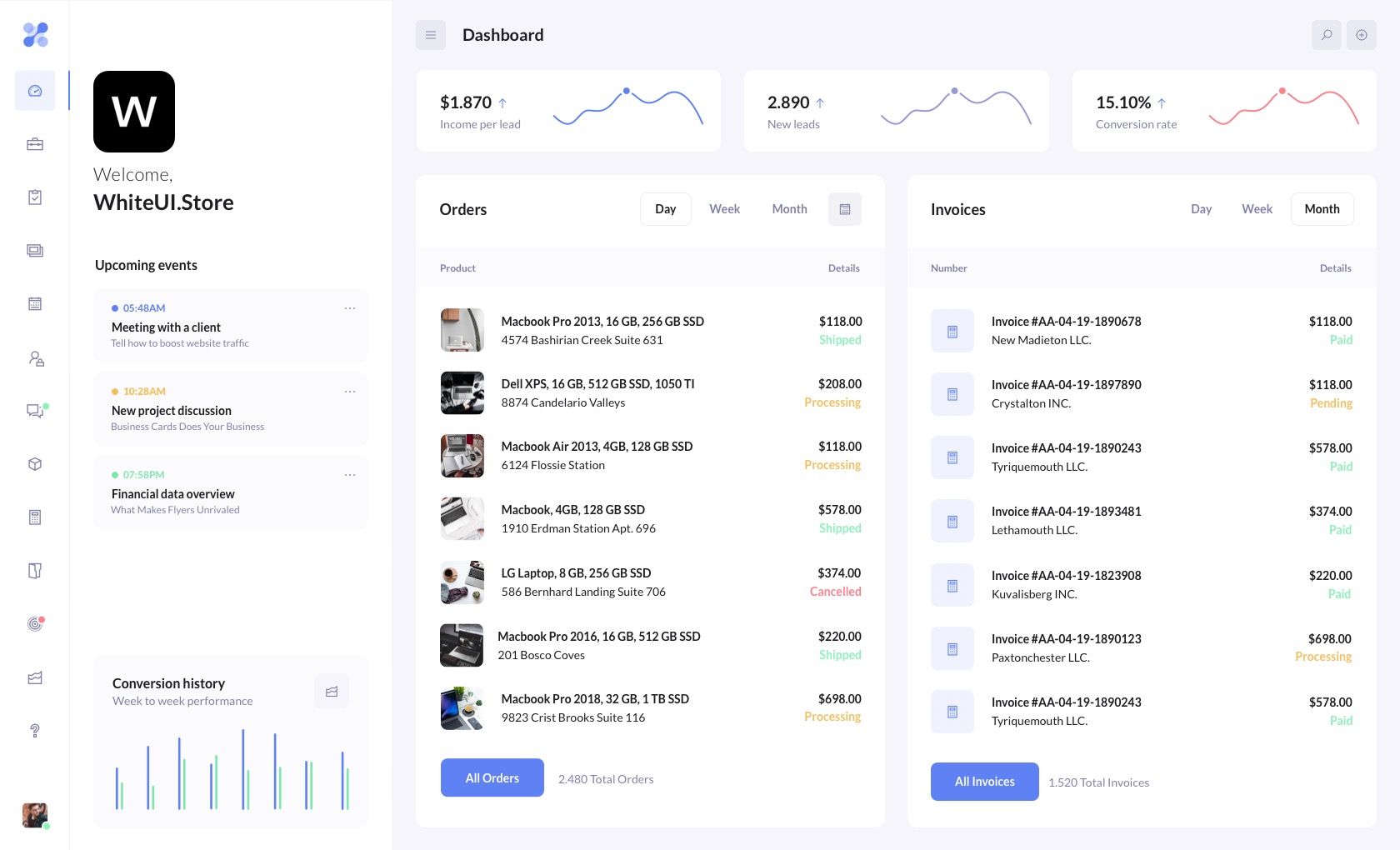The width and height of the screenshot is (1400, 850).
Task: Switch Orders to the Month tab
Action: coord(790,209)
